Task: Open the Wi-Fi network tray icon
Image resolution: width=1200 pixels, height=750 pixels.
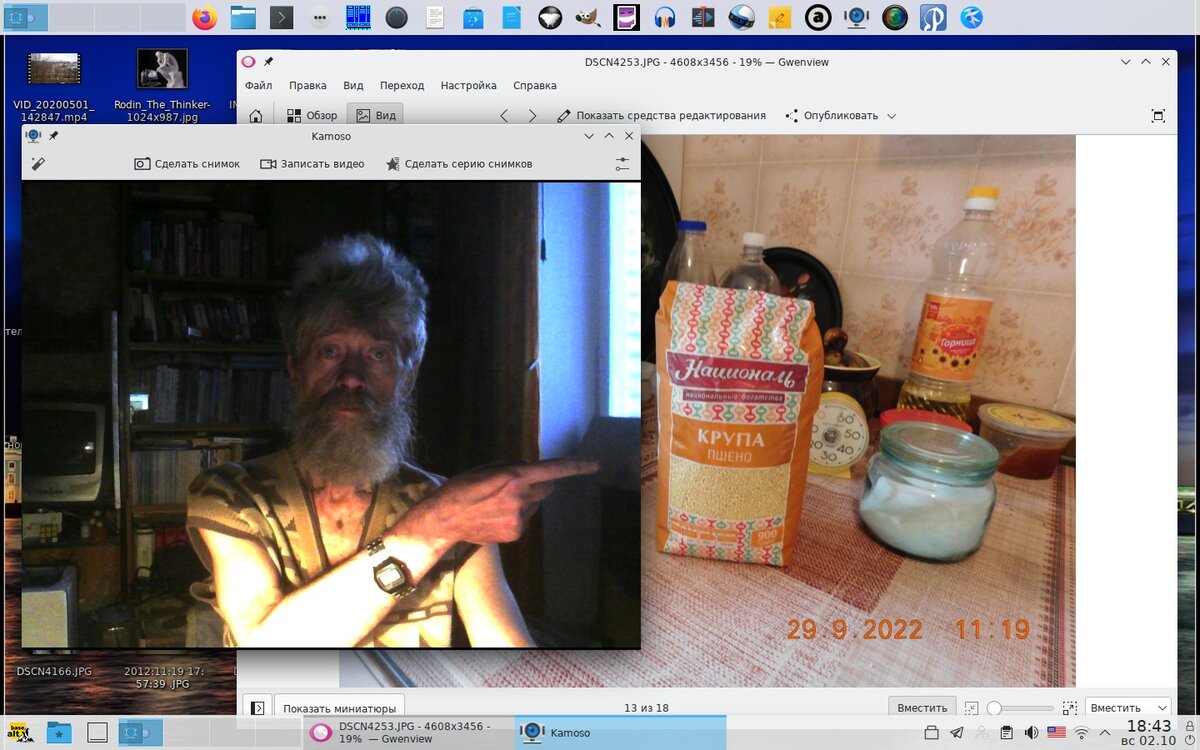Action: tap(1082, 733)
